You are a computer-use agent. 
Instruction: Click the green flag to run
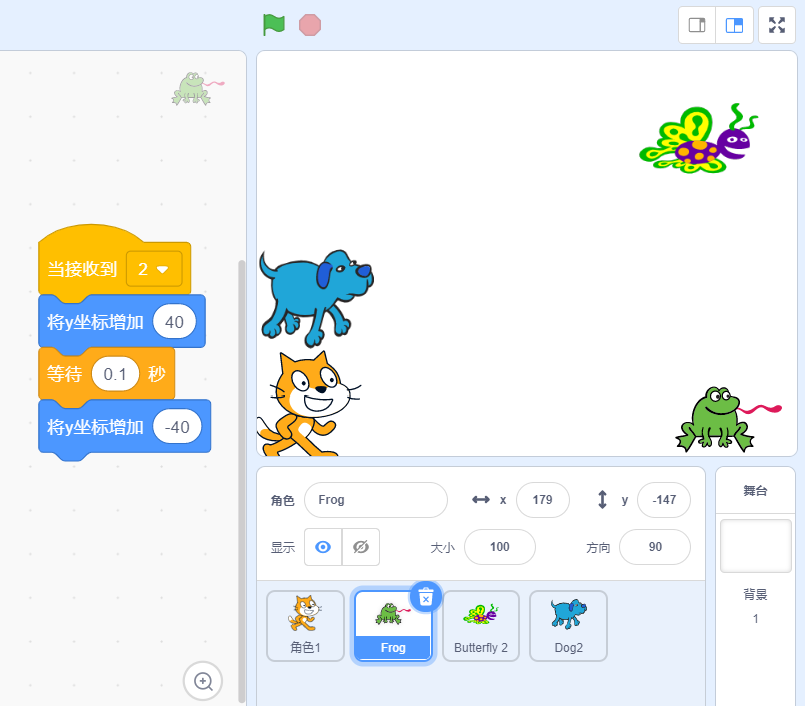pos(273,25)
